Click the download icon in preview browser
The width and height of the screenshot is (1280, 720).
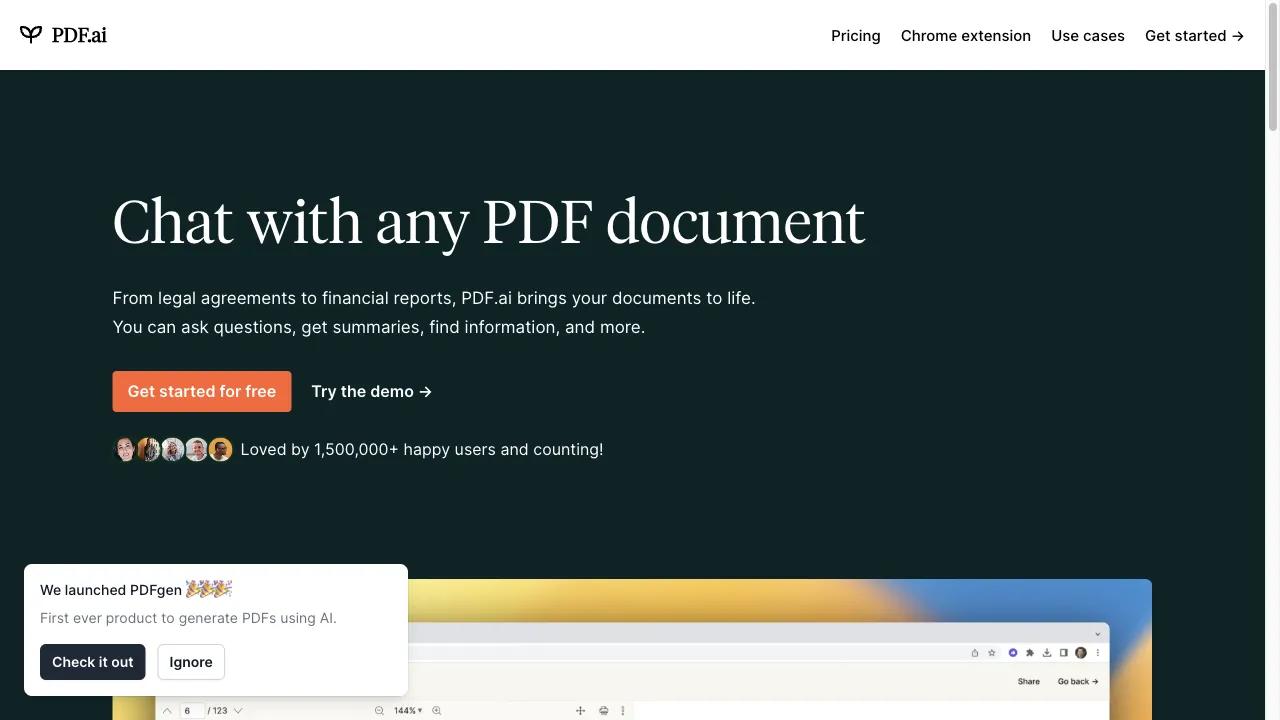point(1047,652)
